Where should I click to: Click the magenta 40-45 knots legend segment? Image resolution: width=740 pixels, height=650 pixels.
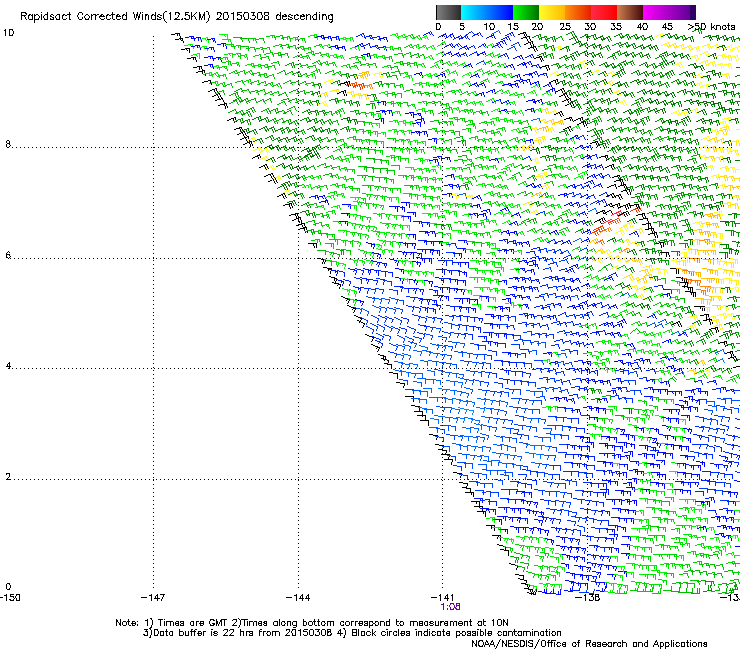pos(656,12)
